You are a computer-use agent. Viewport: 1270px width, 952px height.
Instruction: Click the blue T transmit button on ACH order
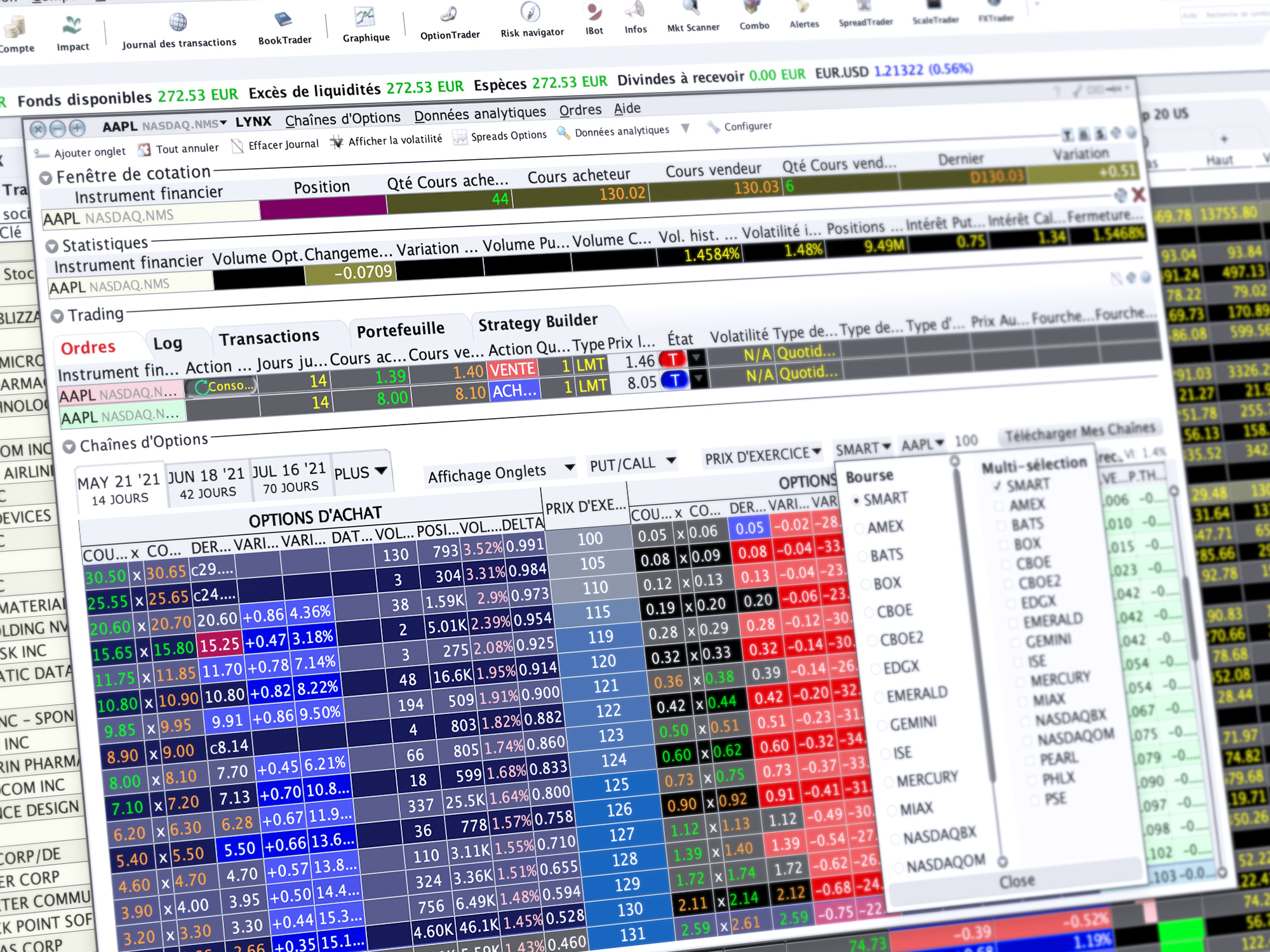[675, 380]
